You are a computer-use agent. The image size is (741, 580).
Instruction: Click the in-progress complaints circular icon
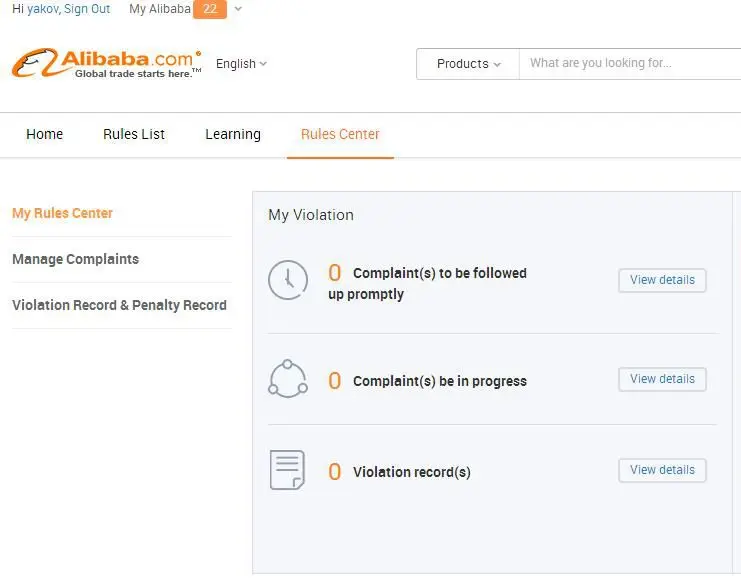pos(288,379)
